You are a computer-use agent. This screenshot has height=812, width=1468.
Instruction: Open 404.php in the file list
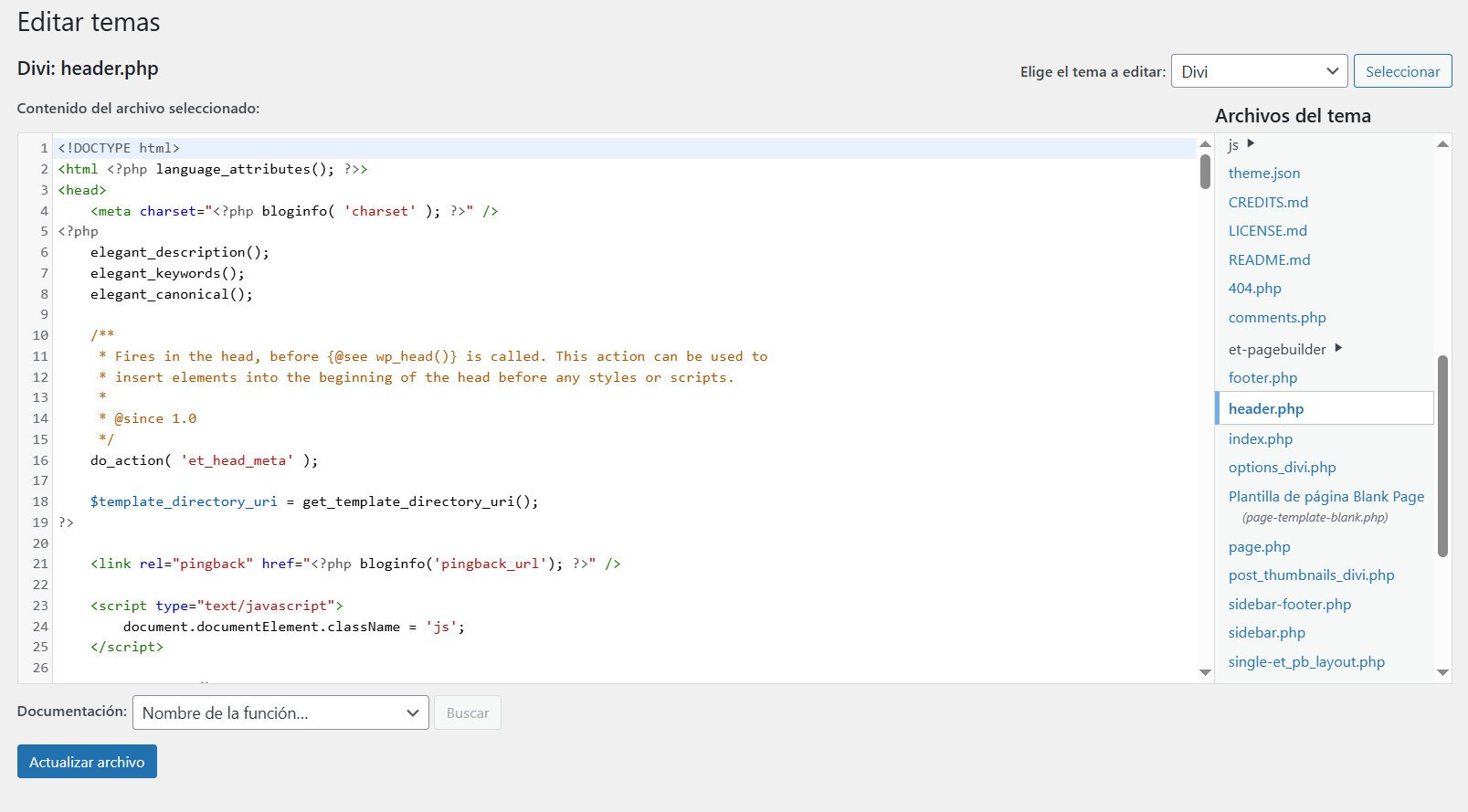click(x=1254, y=288)
